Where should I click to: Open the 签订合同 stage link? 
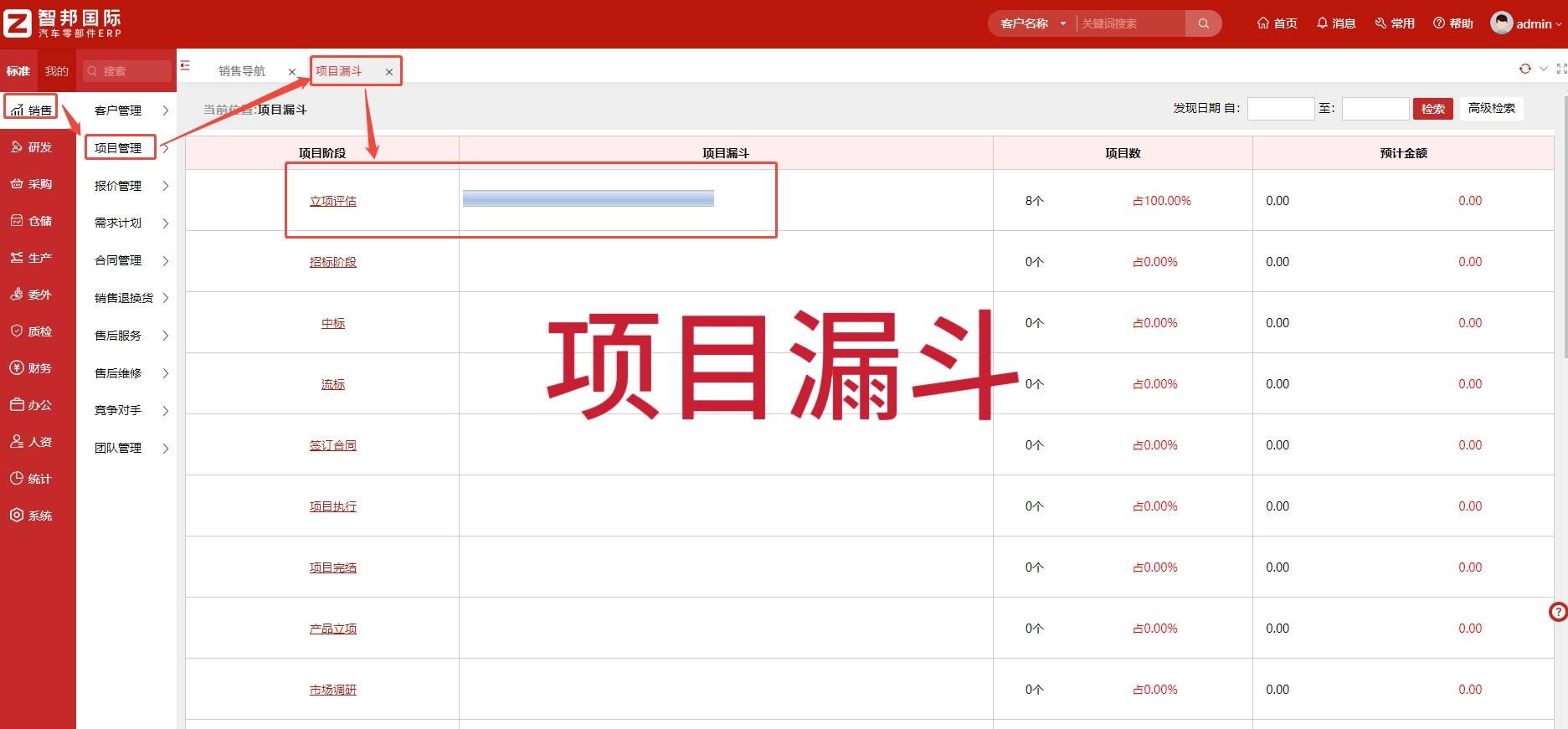point(333,445)
